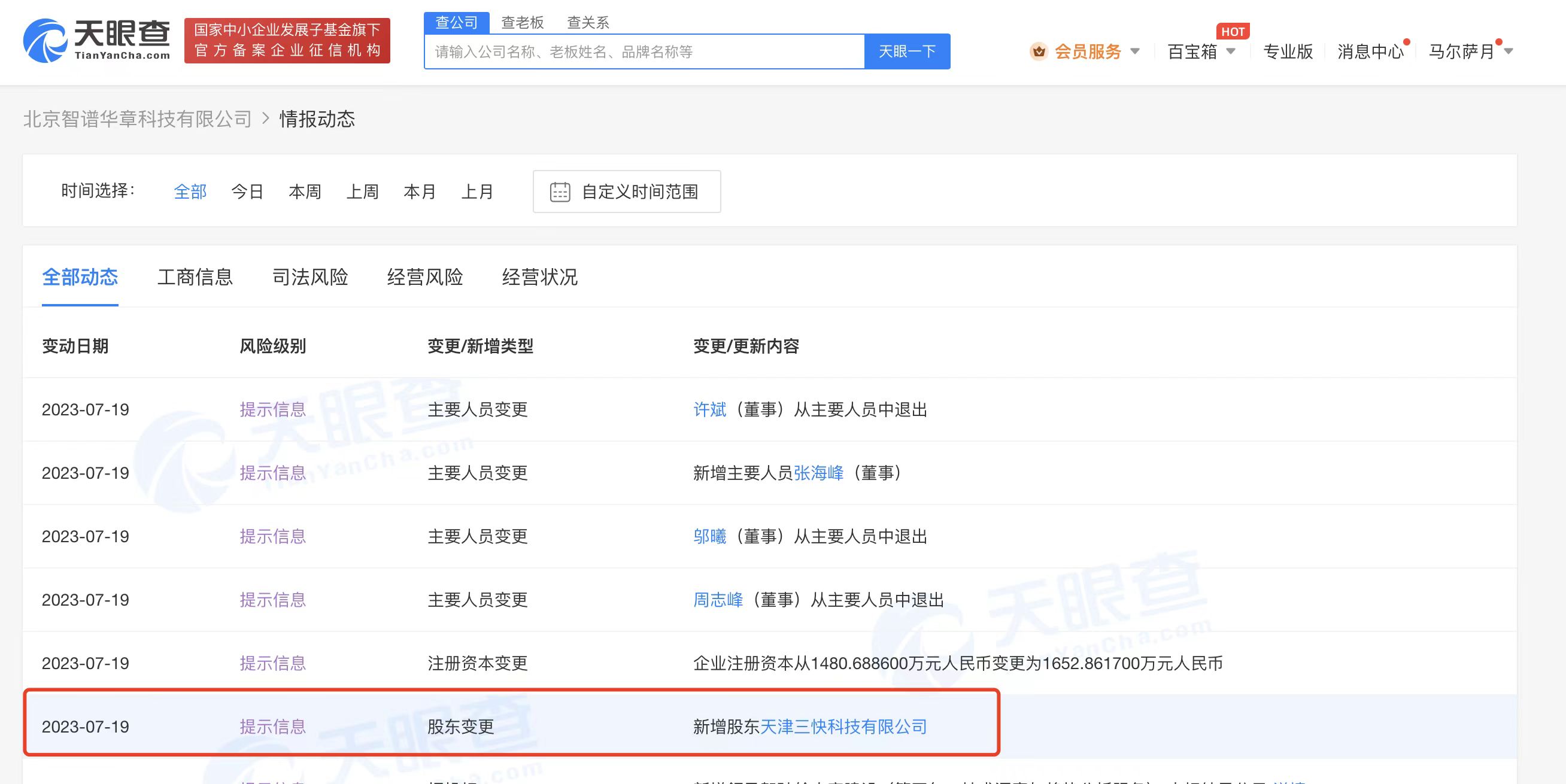Screen dimensions: 1566x784
Task: Click the calendar icon in custom time range
Action: tap(560, 192)
